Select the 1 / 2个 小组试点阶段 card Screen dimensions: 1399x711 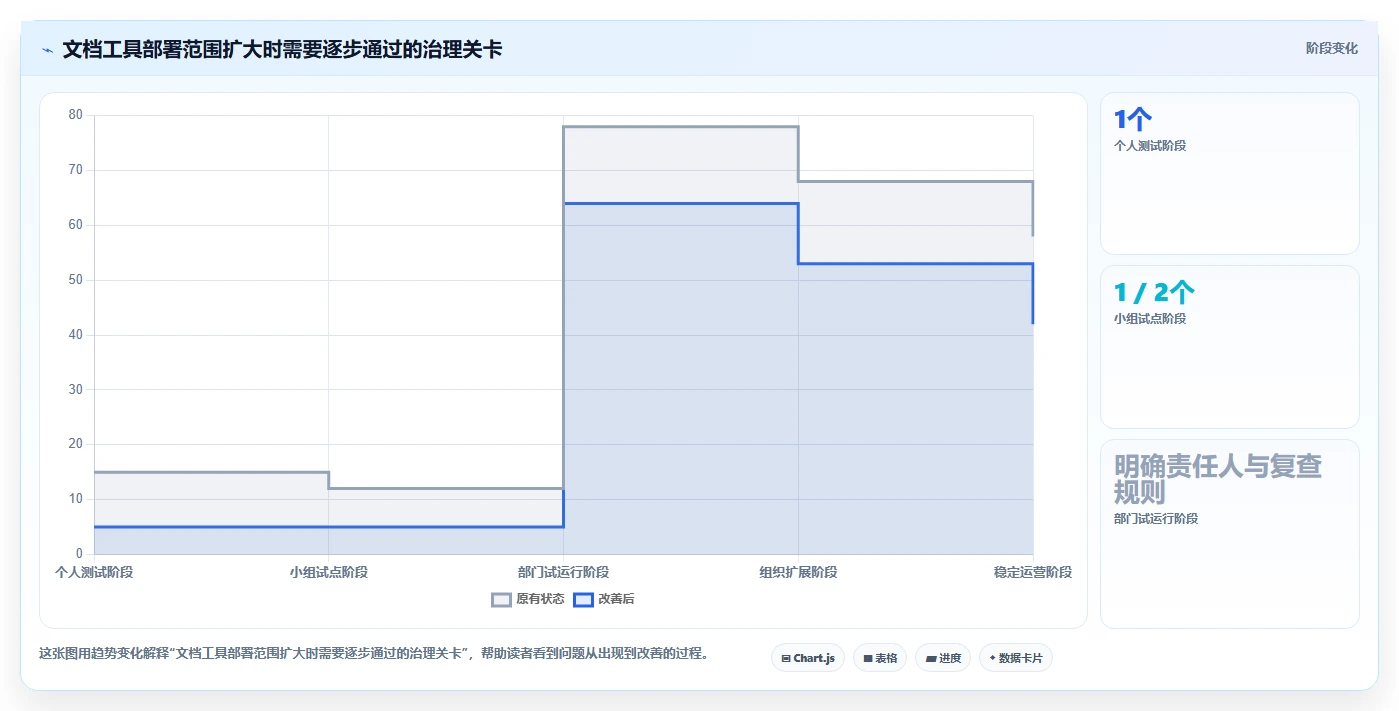pos(1230,347)
